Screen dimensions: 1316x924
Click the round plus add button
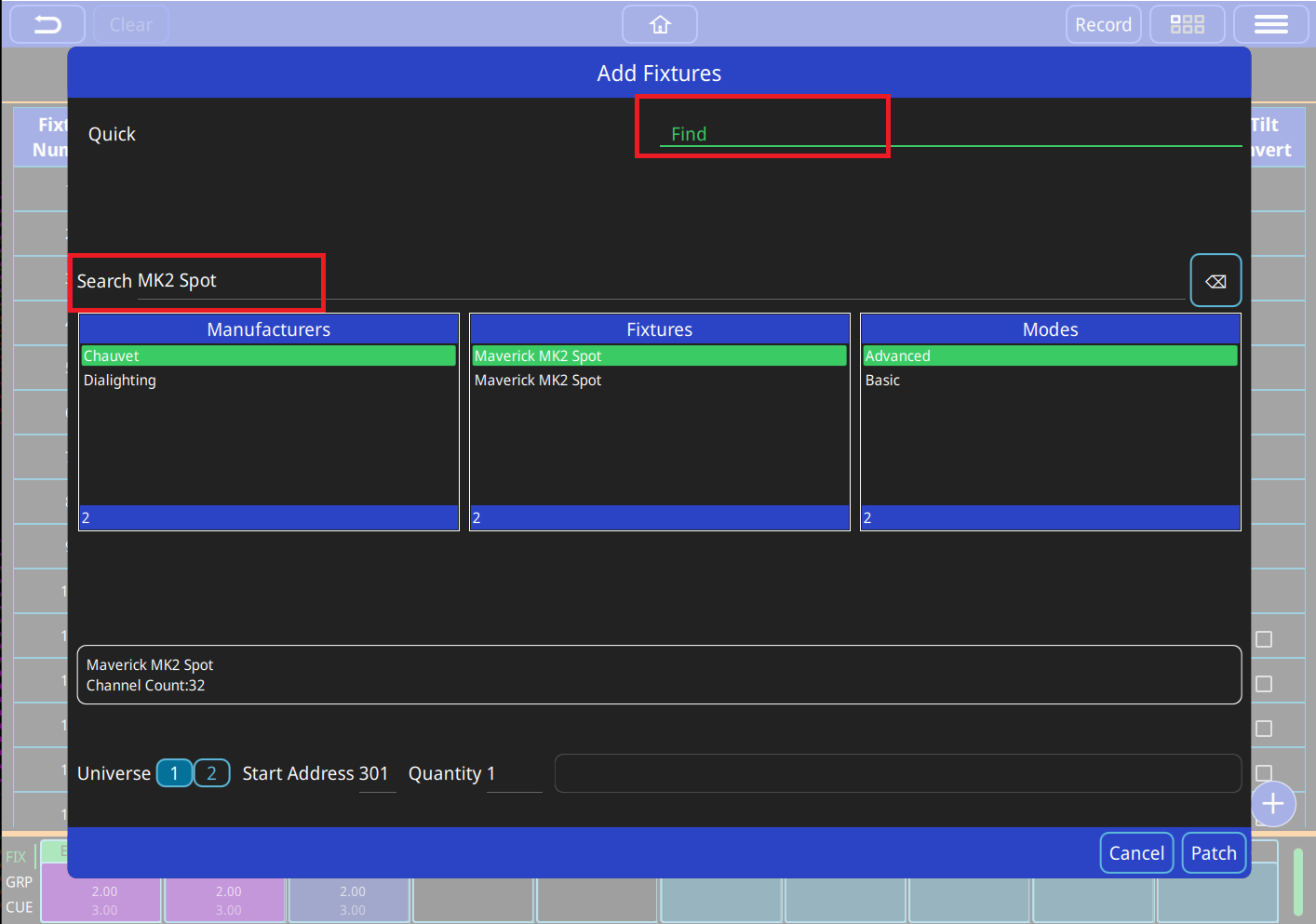[x=1272, y=804]
